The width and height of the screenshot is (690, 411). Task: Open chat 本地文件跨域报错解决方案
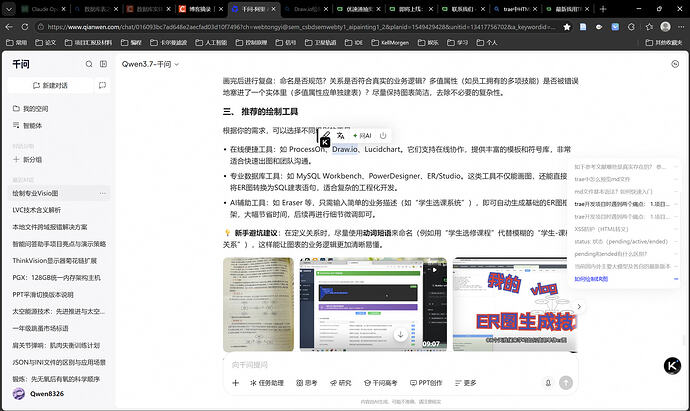click(50, 227)
